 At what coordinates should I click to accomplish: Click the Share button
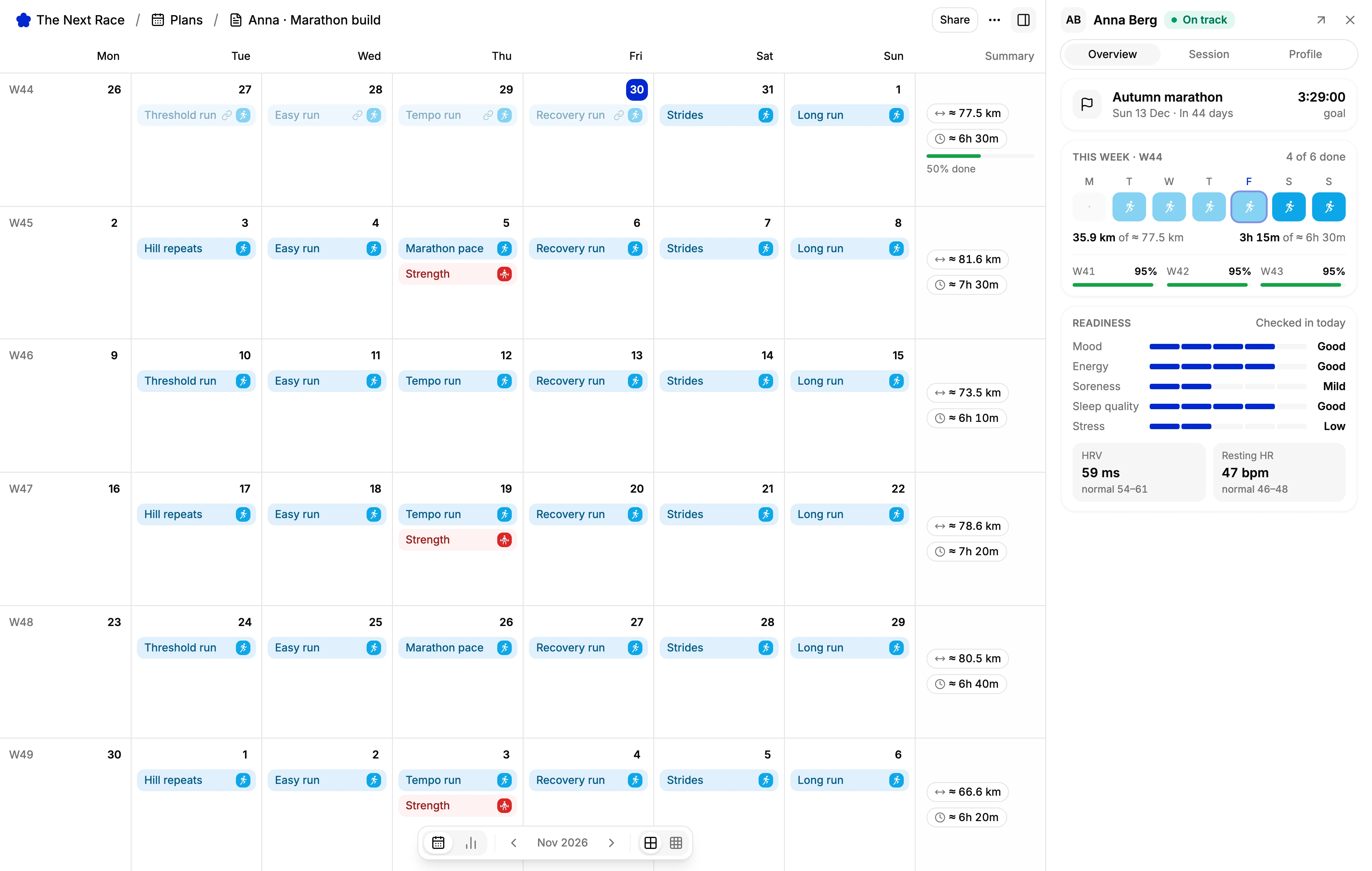tap(954, 20)
